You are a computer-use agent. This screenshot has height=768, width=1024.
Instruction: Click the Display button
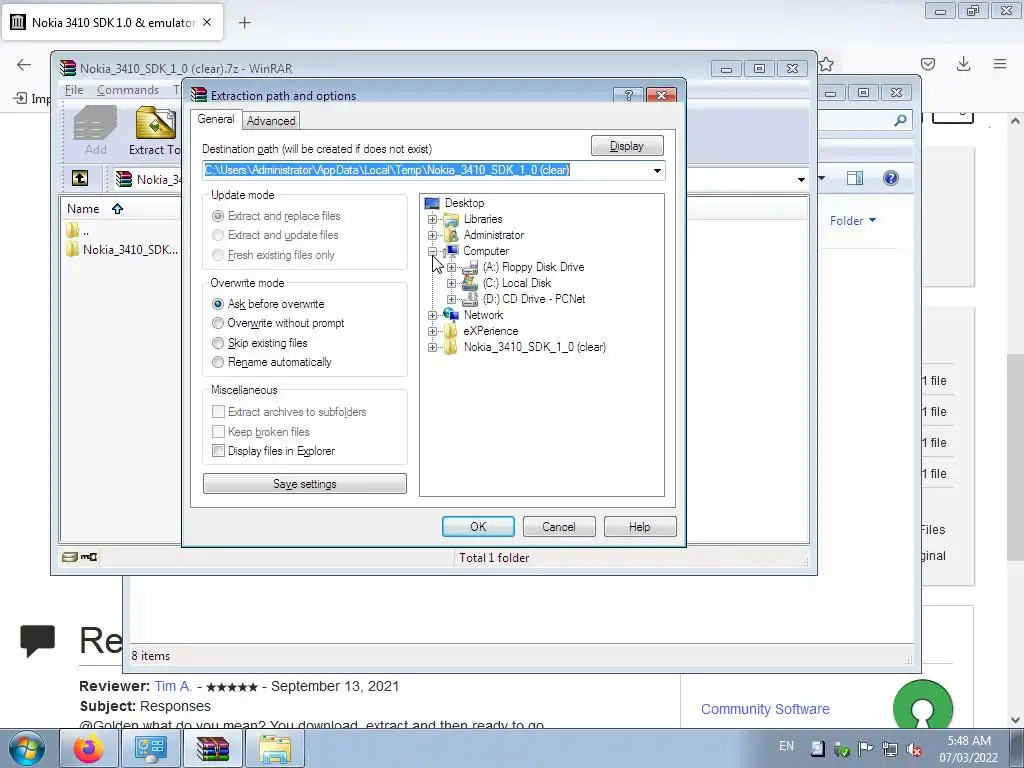click(x=627, y=146)
